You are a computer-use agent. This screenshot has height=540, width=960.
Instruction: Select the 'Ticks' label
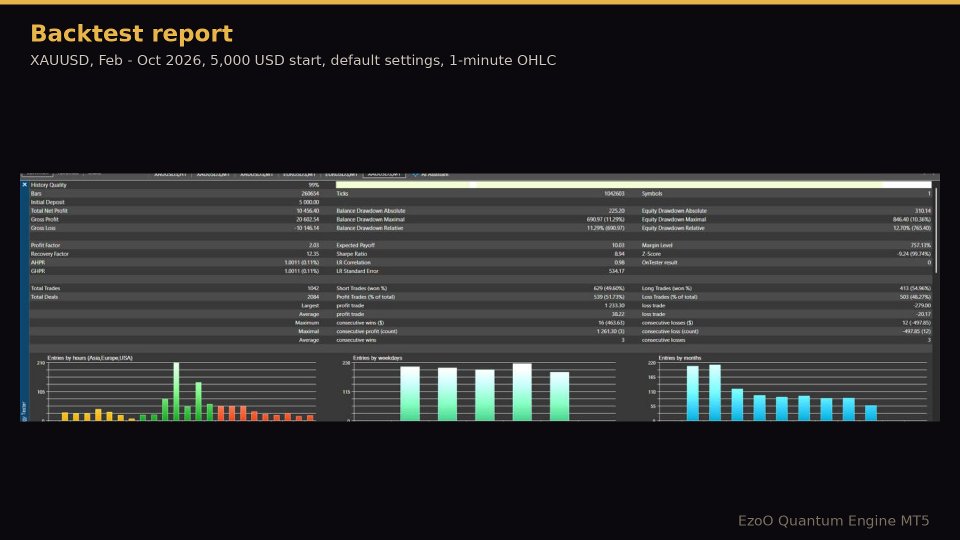[342, 193]
